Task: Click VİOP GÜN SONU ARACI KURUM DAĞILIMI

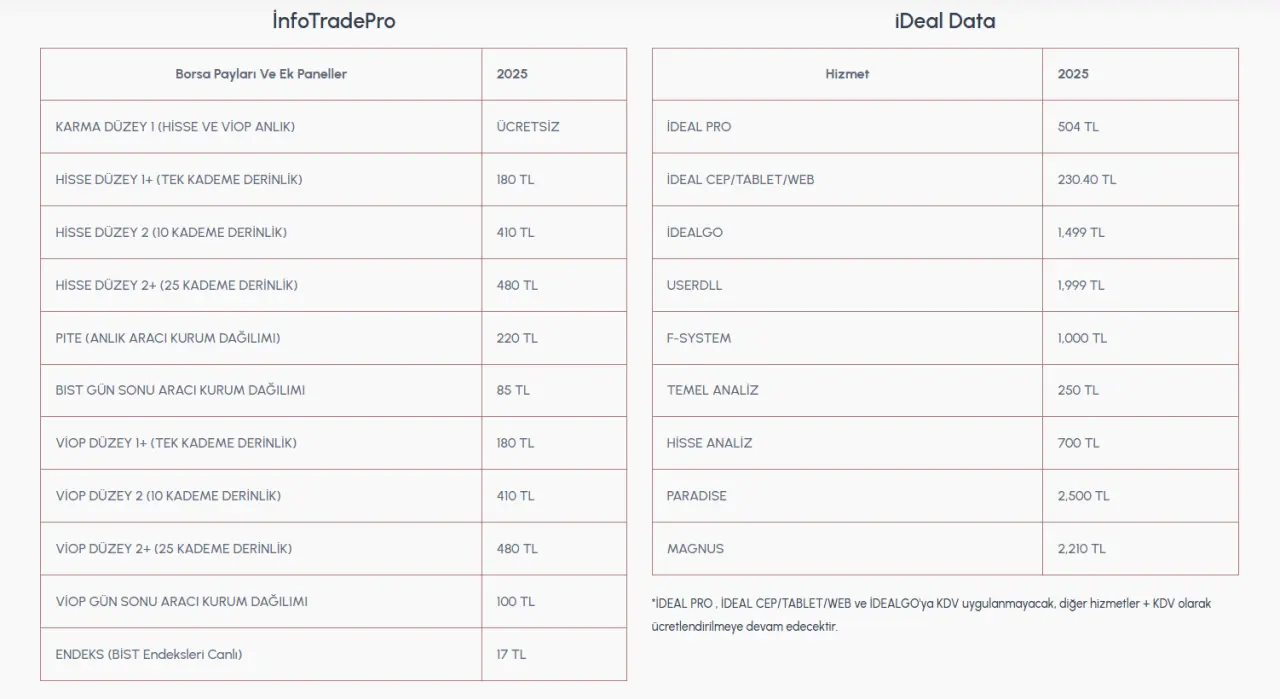Action: pyautogui.click(x=182, y=601)
